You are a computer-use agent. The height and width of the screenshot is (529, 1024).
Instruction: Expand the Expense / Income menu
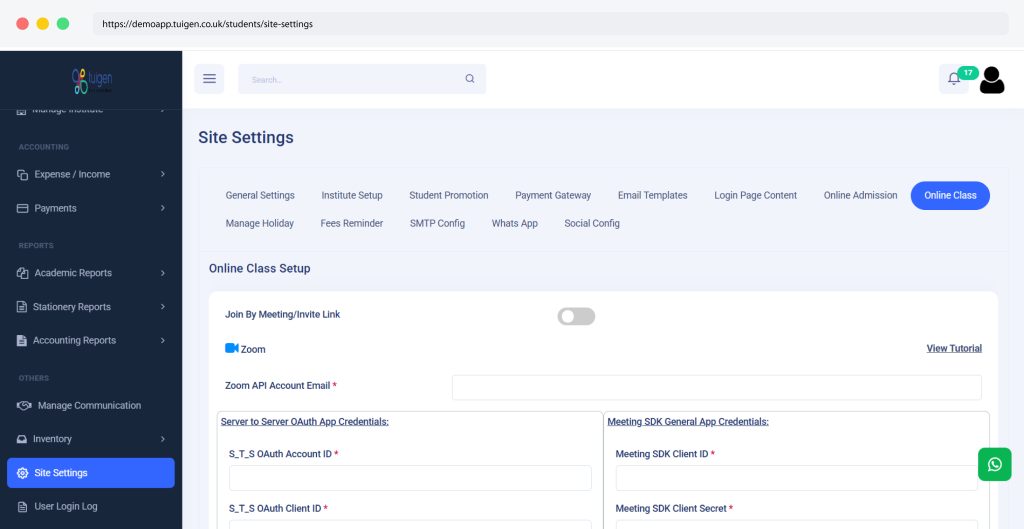click(90, 174)
